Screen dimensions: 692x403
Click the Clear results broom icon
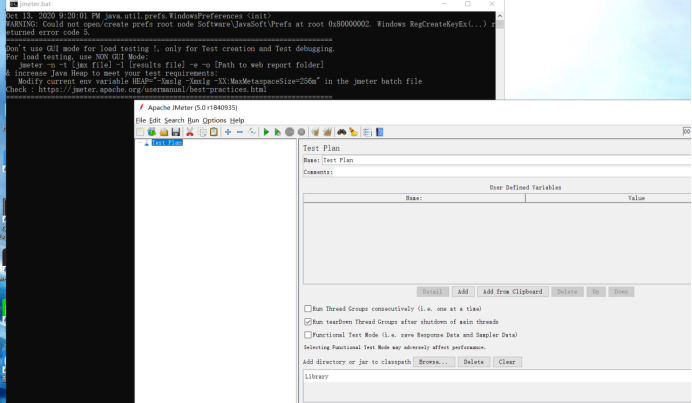pyautogui.click(x=315, y=132)
